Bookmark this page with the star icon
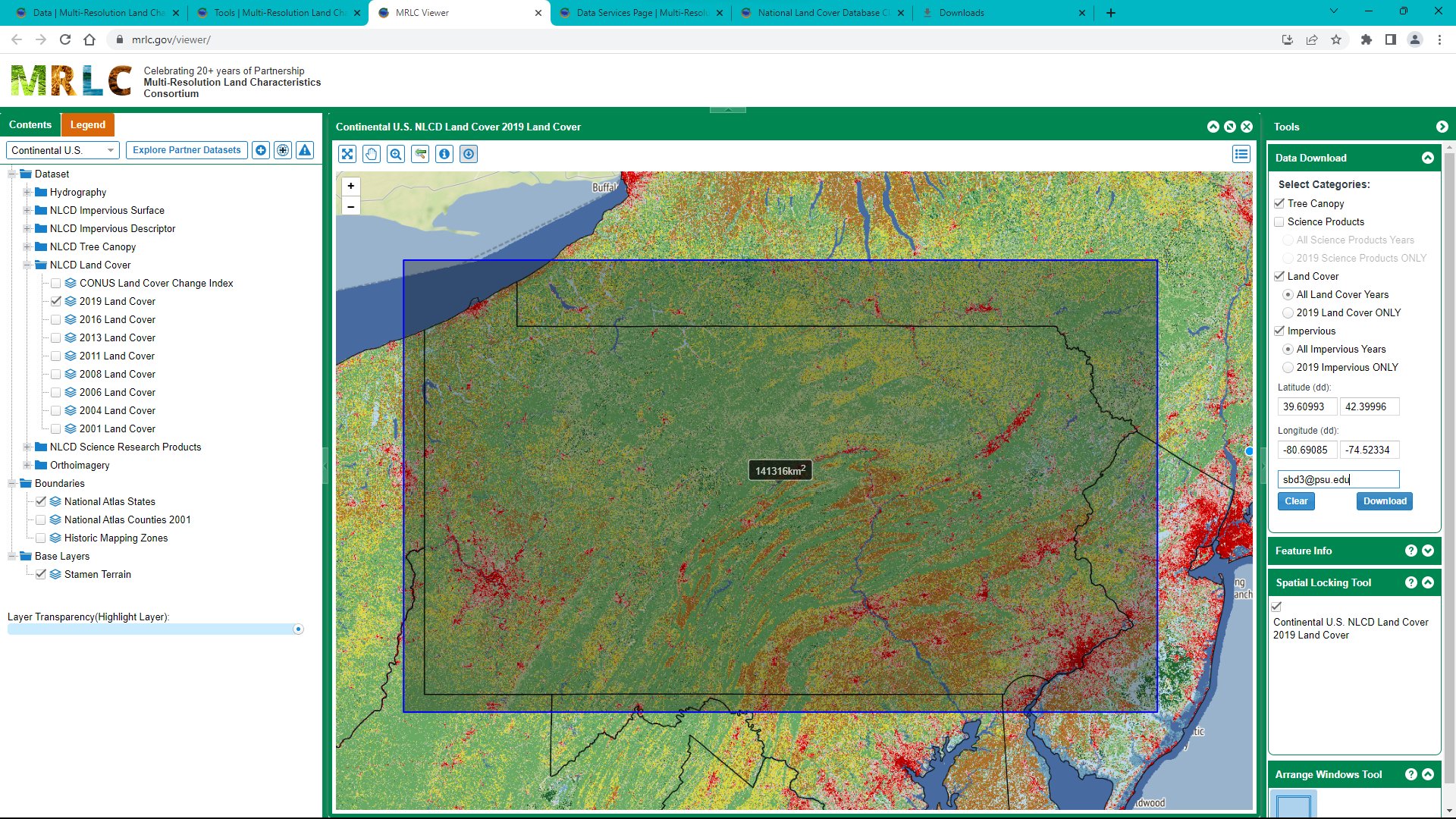1456x819 pixels. click(x=1336, y=39)
